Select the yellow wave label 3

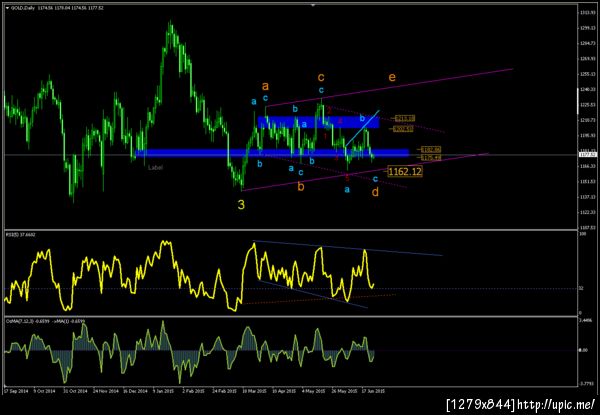click(241, 205)
